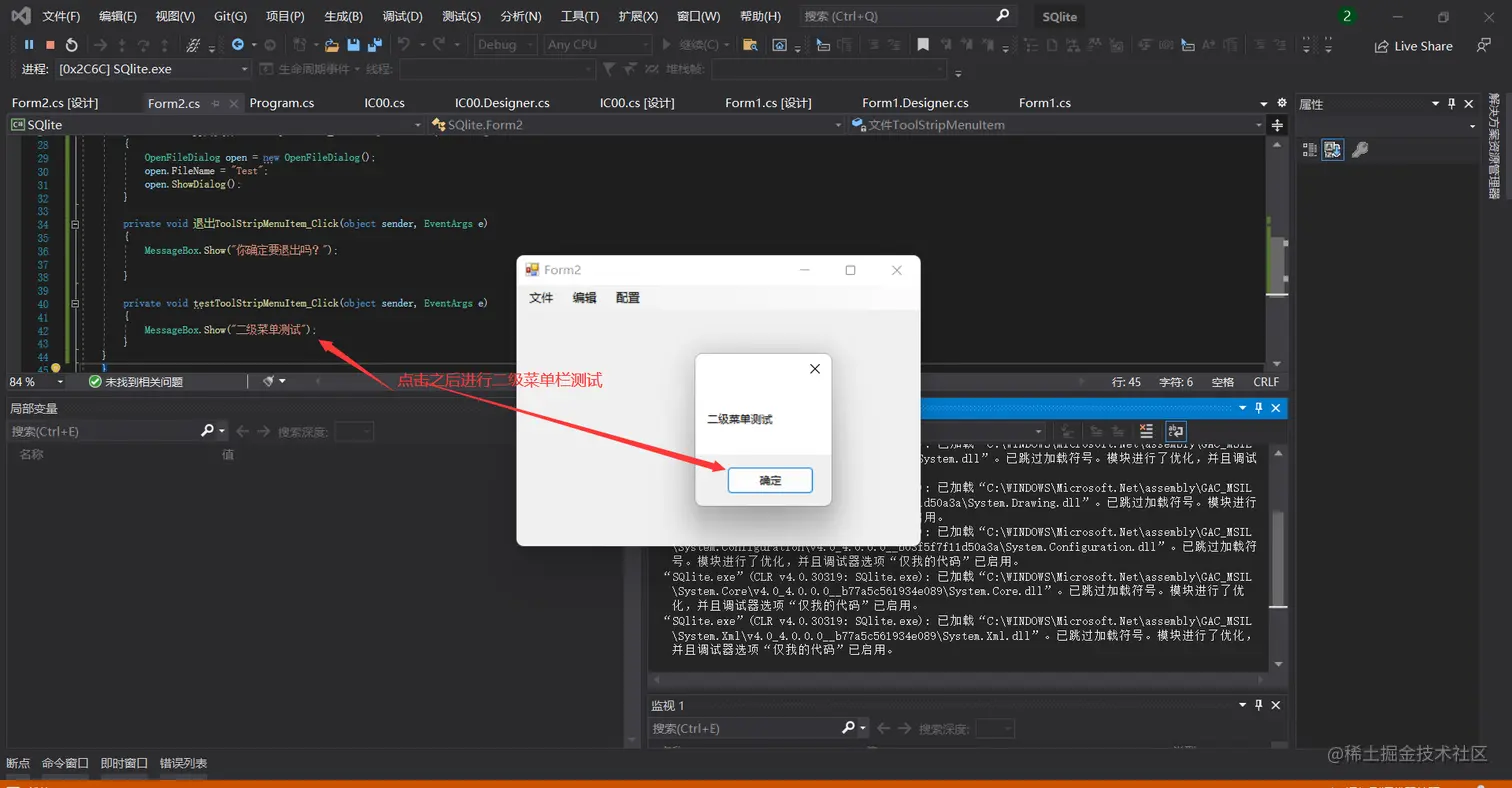This screenshot has width=1512, height=788.
Task: Click the Undo icon in the toolbar
Action: click(403, 45)
